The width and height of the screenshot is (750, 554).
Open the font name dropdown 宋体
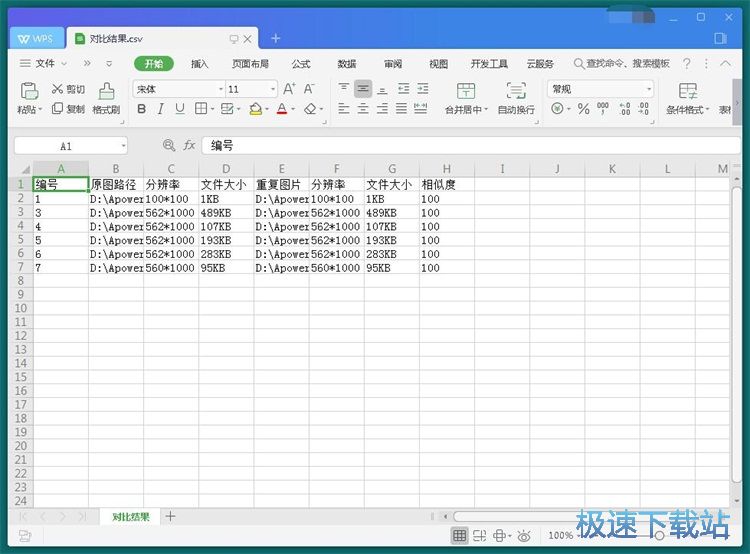tap(221, 89)
